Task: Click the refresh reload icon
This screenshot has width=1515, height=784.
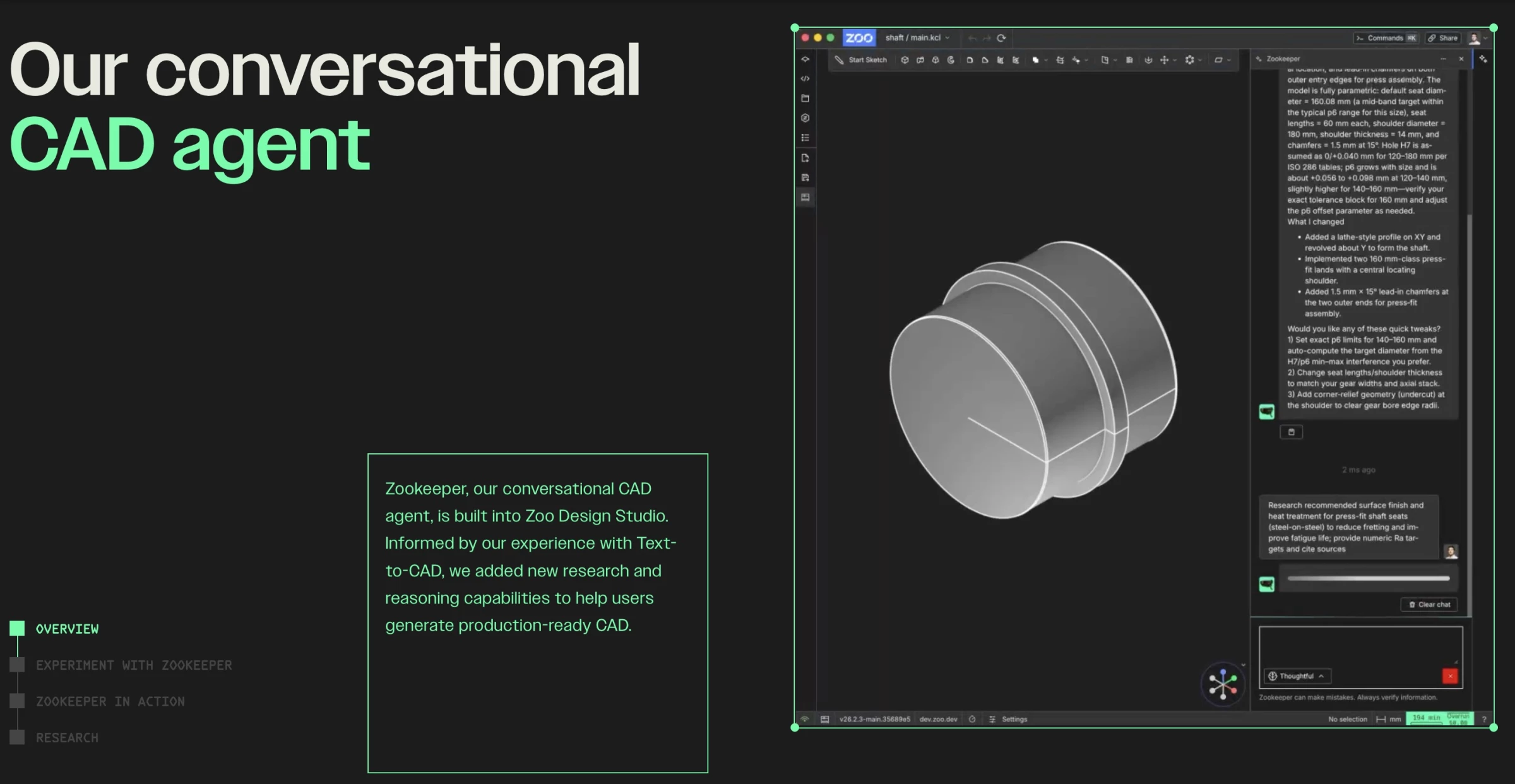Action: coord(1001,39)
